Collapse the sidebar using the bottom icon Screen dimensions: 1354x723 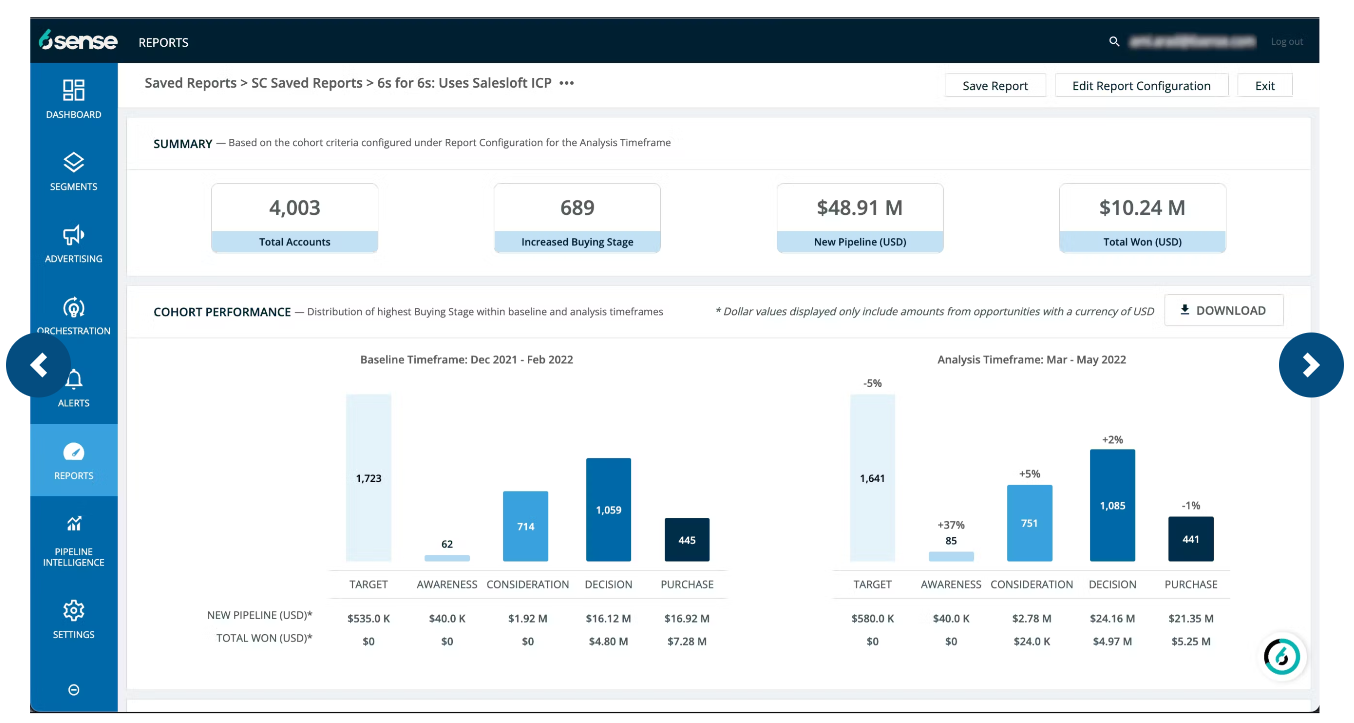tap(73, 689)
